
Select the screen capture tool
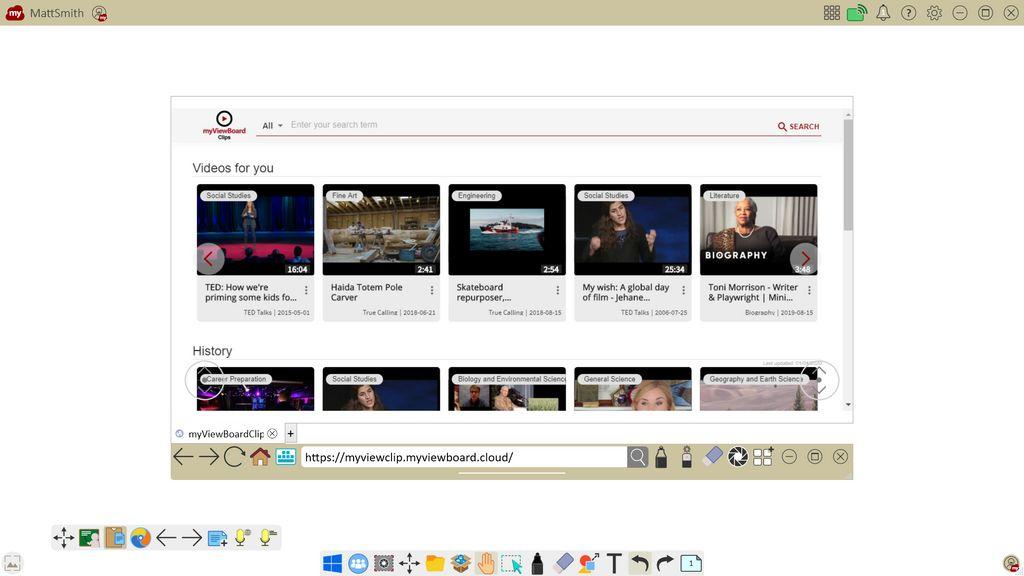(x=383, y=563)
